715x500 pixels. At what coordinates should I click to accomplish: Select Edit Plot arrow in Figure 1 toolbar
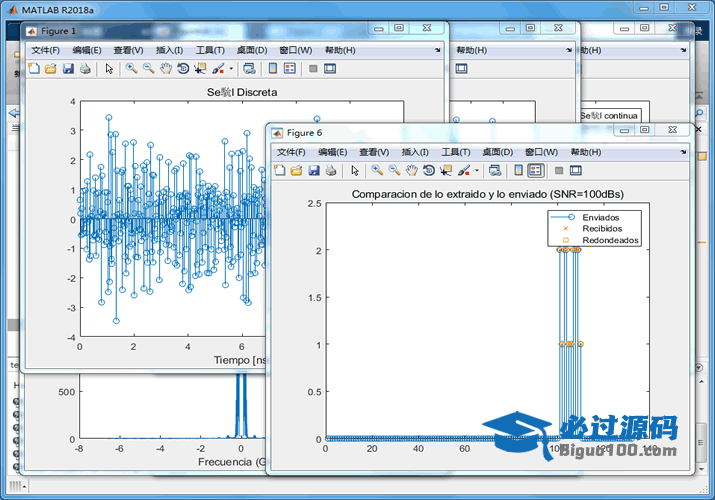click(109, 69)
